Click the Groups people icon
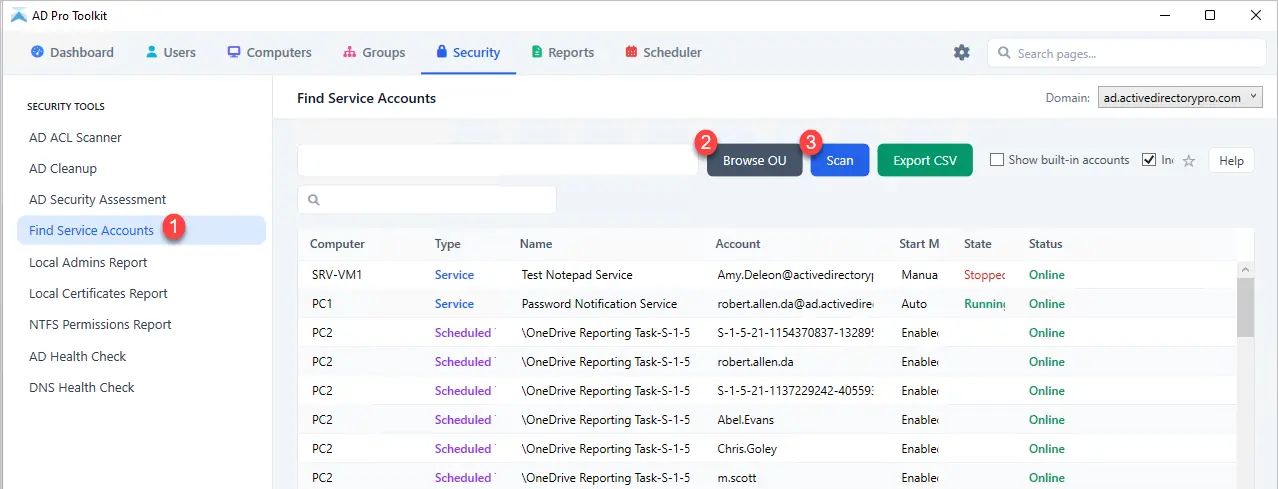The image size is (1278, 489). [x=349, y=52]
